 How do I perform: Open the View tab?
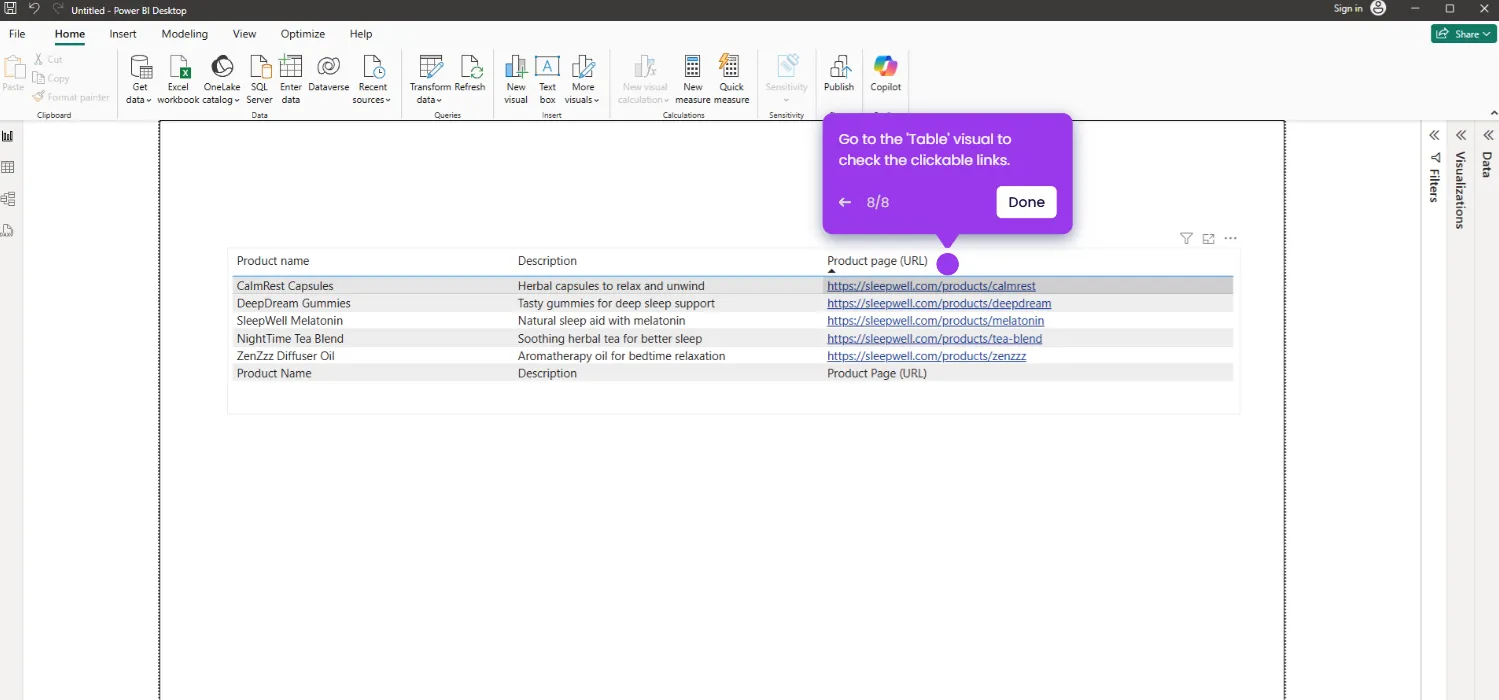(244, 34)
